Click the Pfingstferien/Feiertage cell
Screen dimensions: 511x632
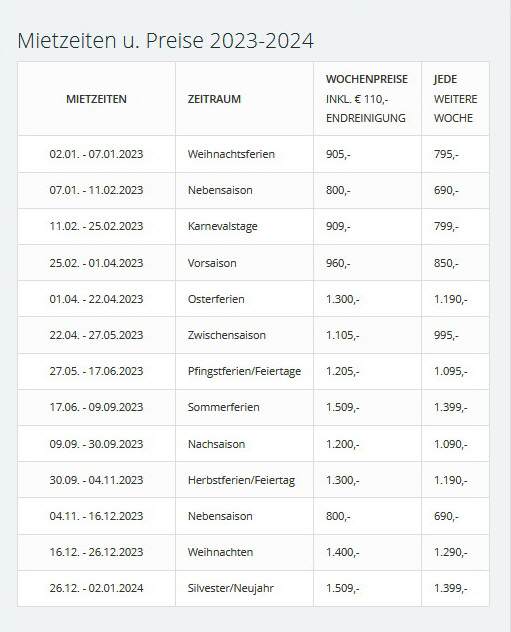244,371
